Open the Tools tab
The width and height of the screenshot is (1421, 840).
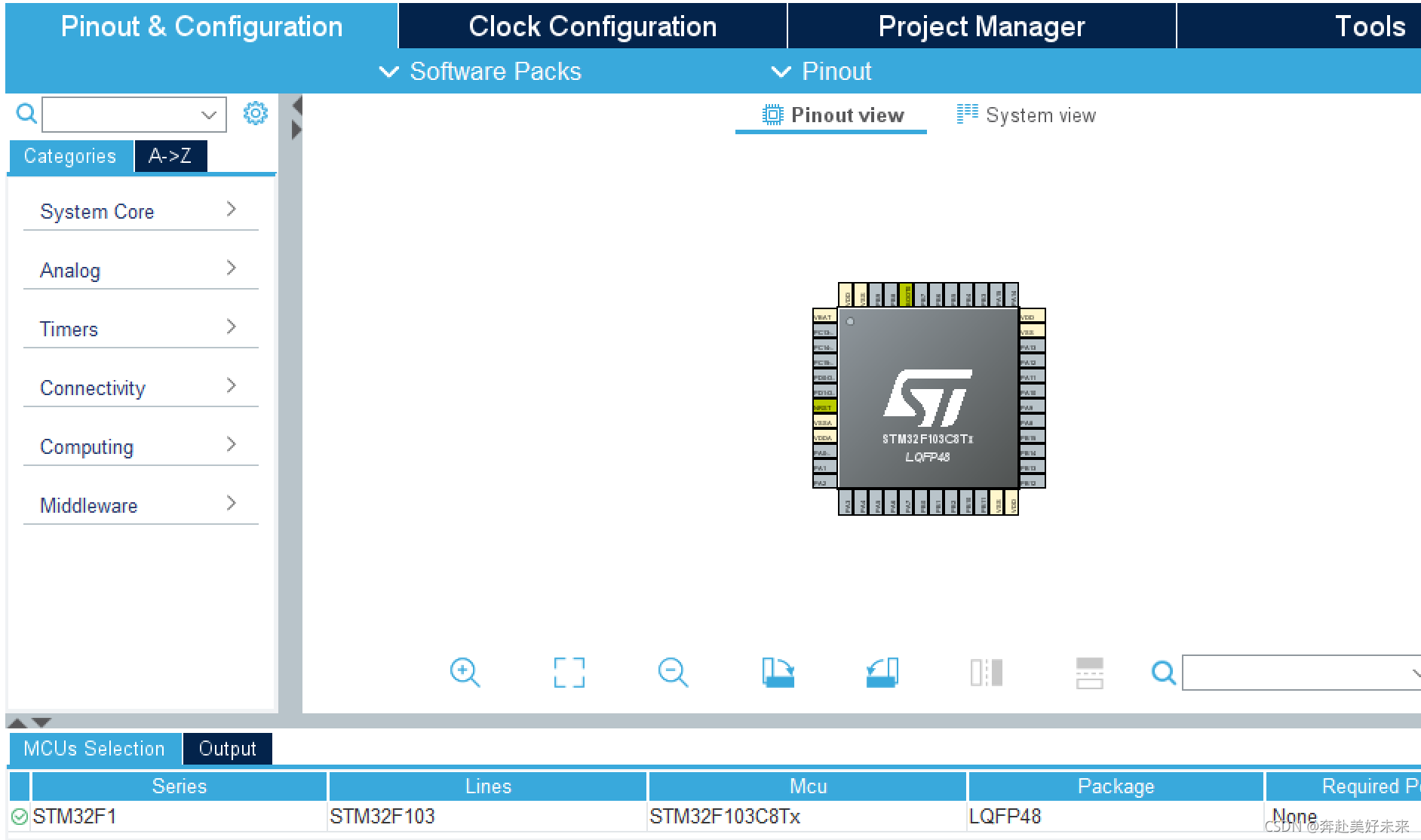pyautogui.click(x=1299, y=26)
